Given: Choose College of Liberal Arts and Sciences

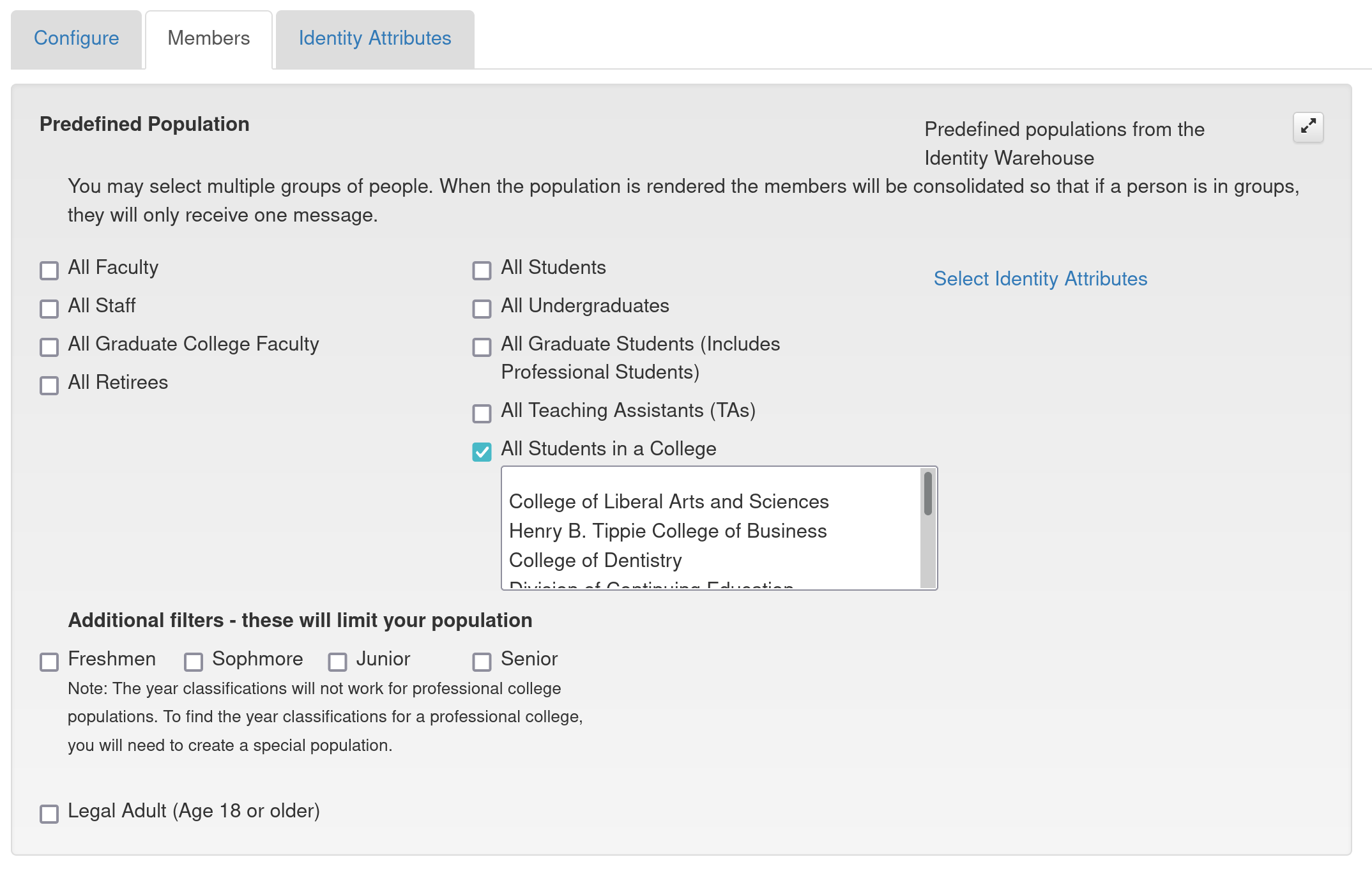Looking at the screenshot, I should pos(668,501).
